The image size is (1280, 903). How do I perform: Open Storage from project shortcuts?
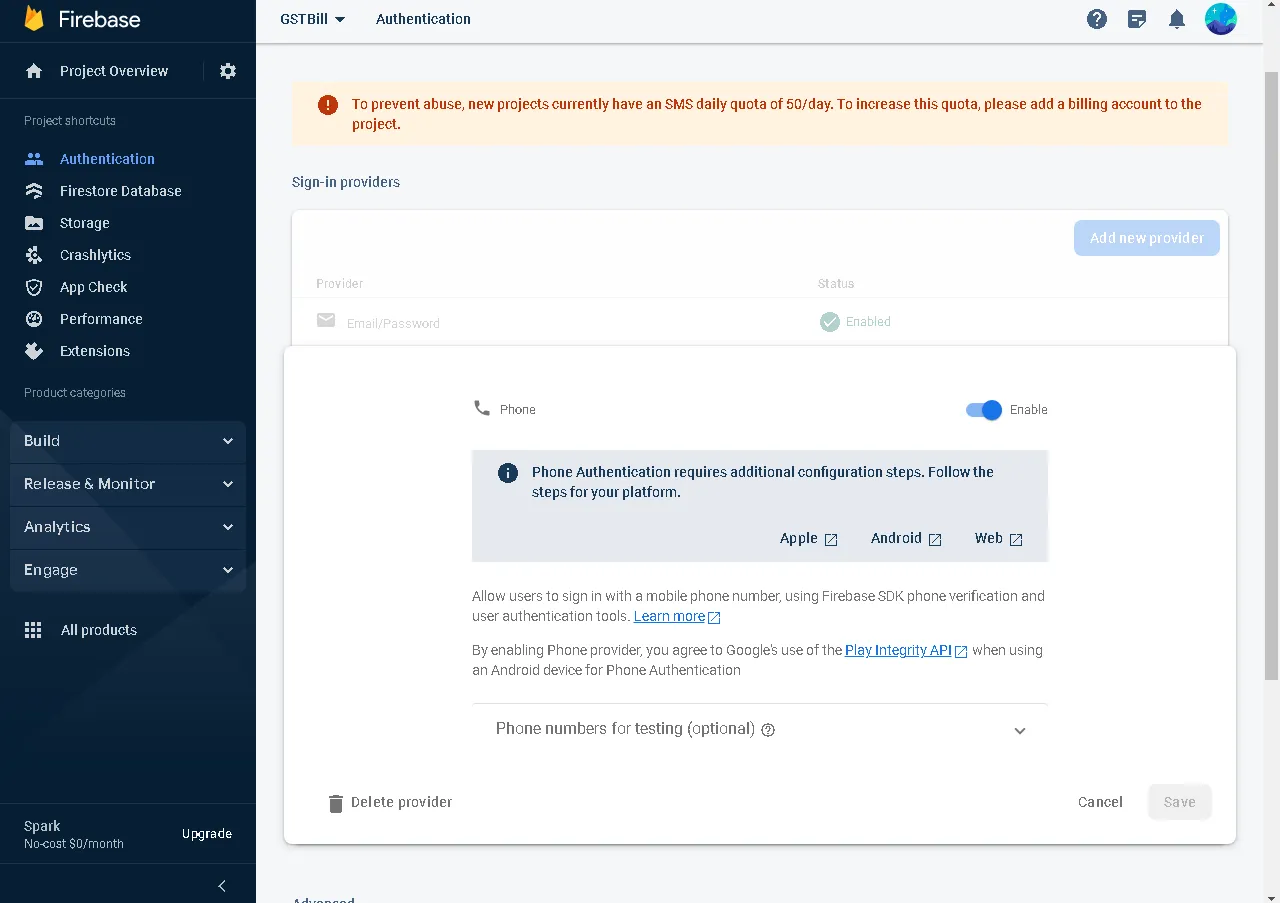85,223
